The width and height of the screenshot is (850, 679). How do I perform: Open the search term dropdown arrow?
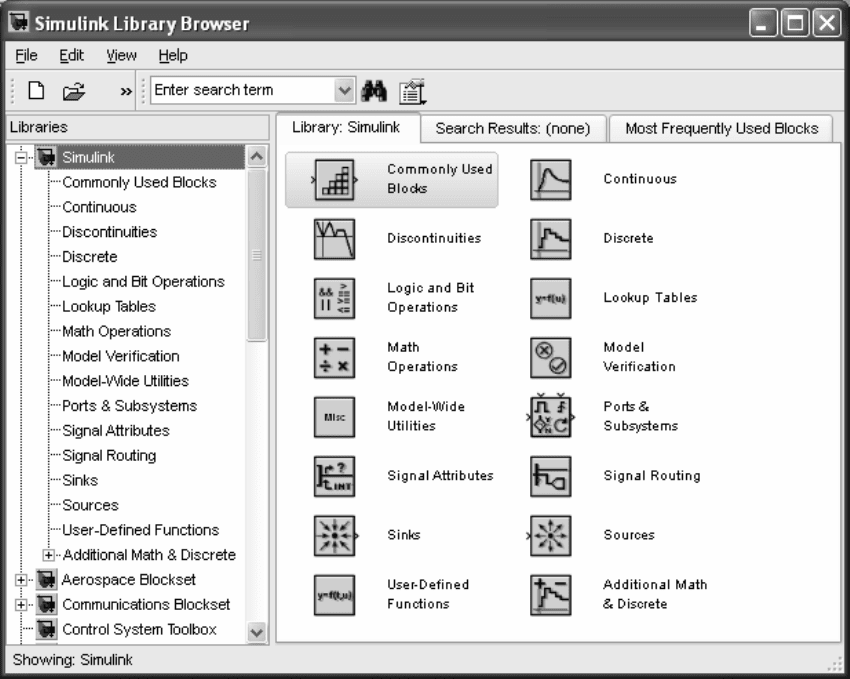pyautogui.click(x=344, y=90)
